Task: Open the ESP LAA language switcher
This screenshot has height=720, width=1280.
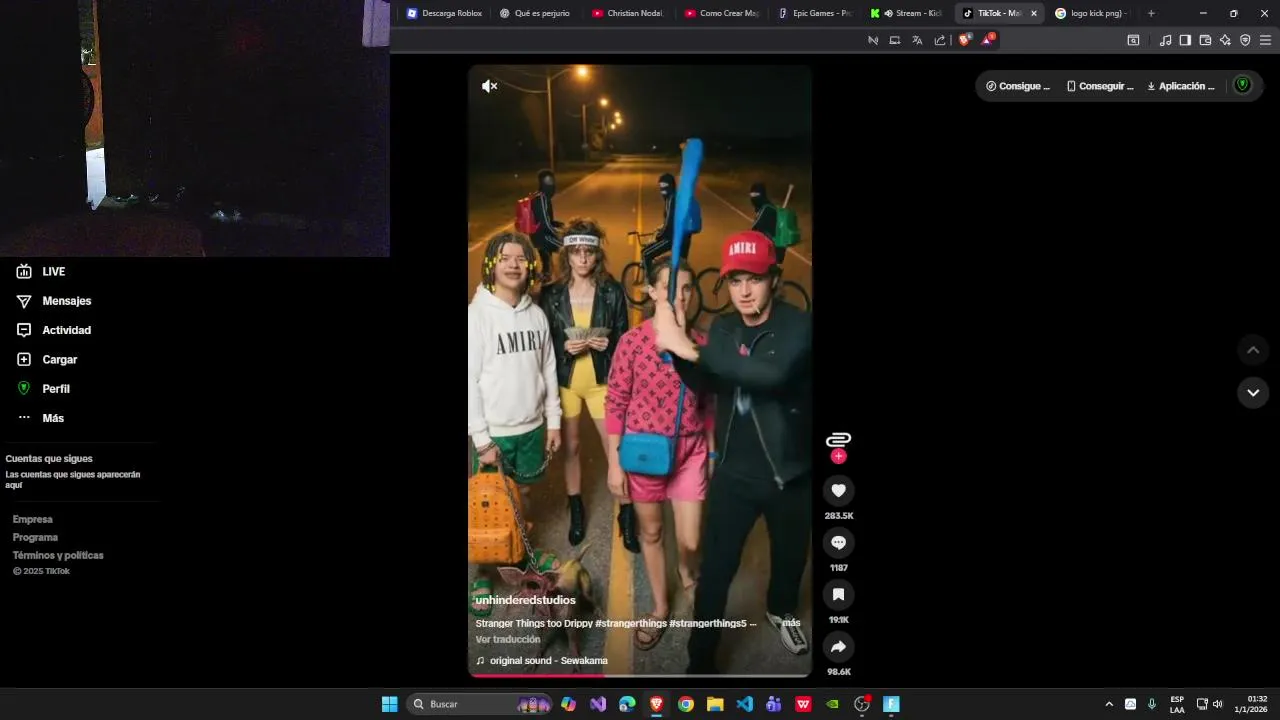Action: [1177, 704]
